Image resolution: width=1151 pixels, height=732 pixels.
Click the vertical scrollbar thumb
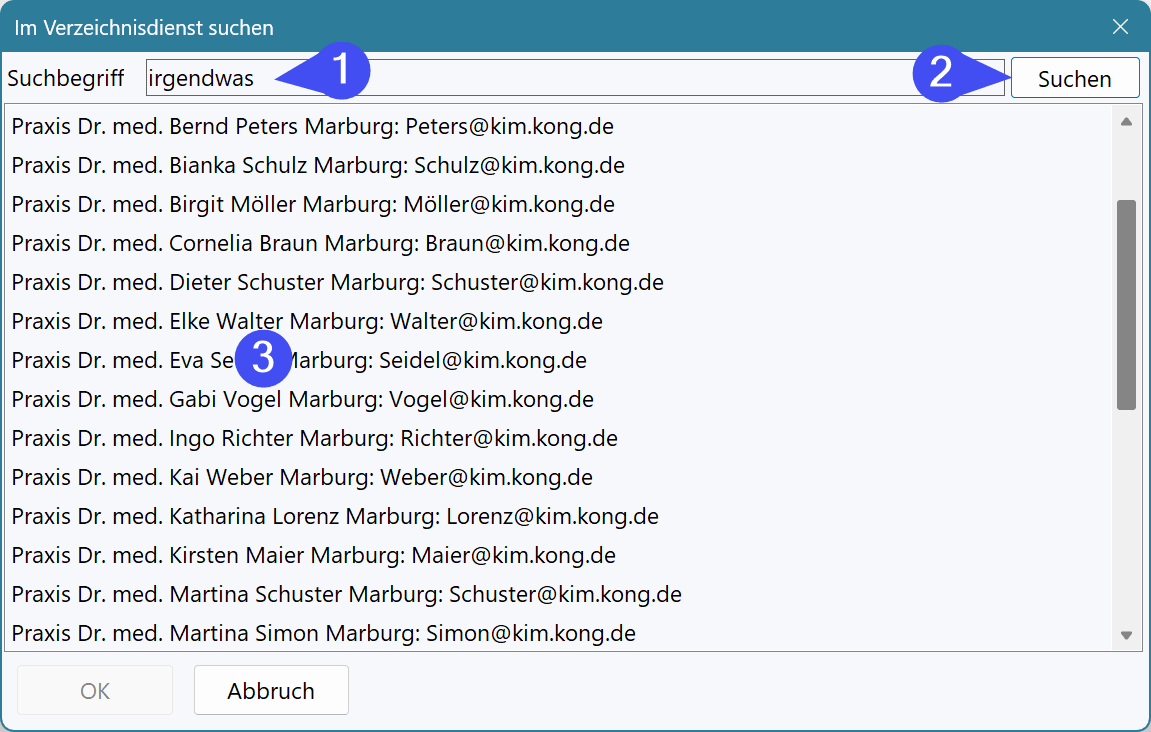coord(1126,304)
